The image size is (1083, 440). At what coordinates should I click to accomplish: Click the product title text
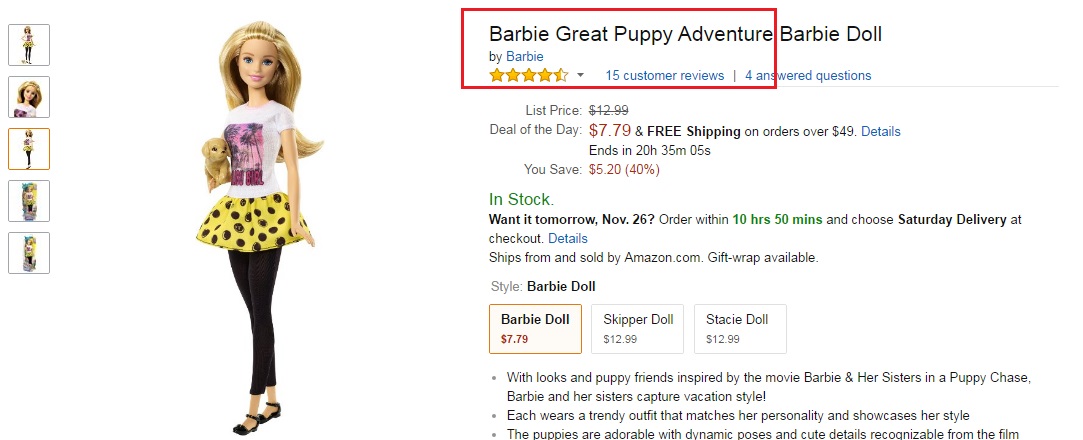[x=685, y=34]
